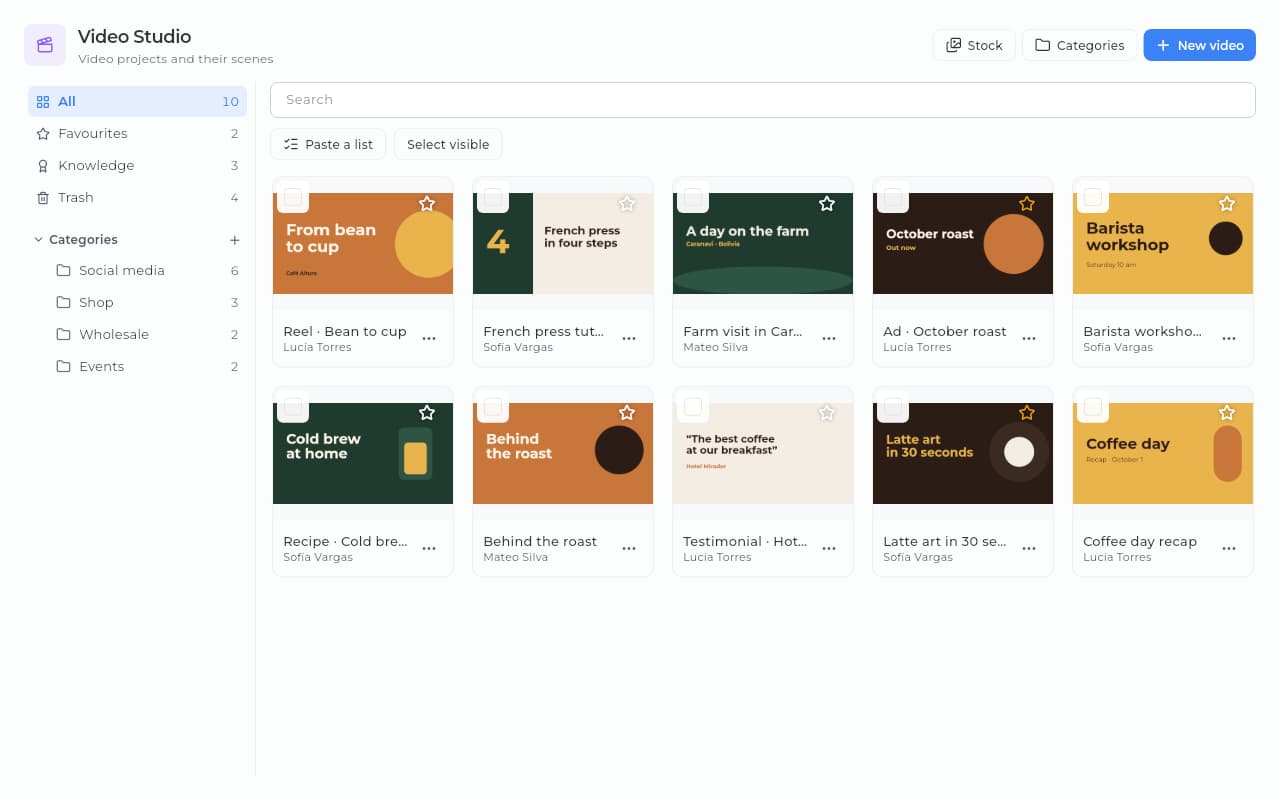Screen dimensions: 1280x800
Task: Star the Behind the roast video
Action: click(x=627, y=413)
